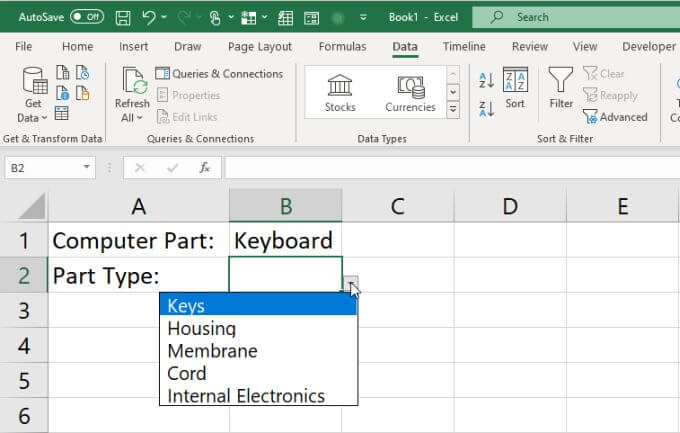The height and width of the screenshot is (433, 680).
Task: Click the Save icon in title bar
Action: coord(123,17)
